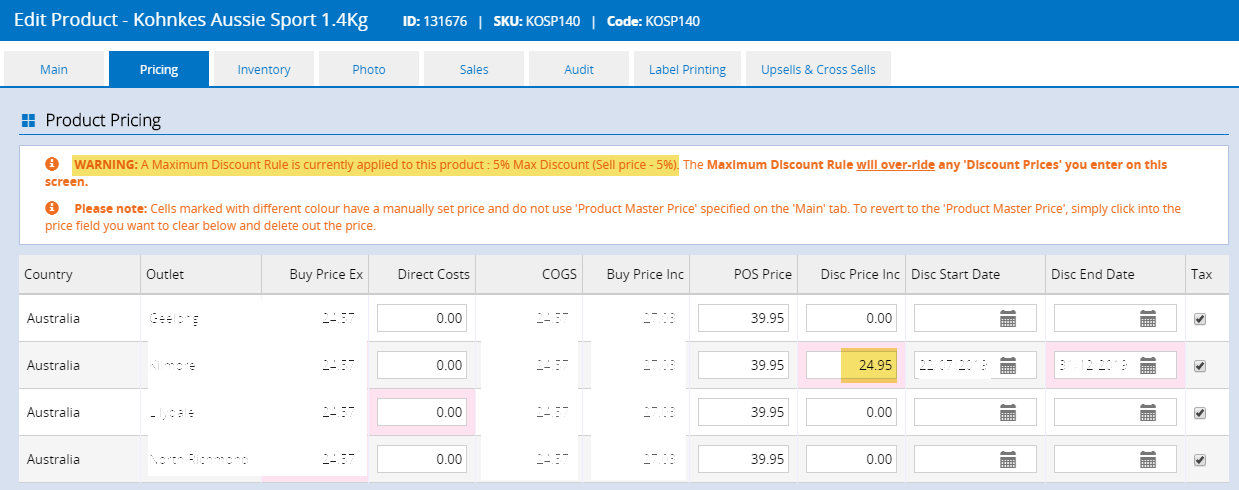Open Disc End Date calendar for Geelong row
The image size is (1239, 490).
(1148, 319)
